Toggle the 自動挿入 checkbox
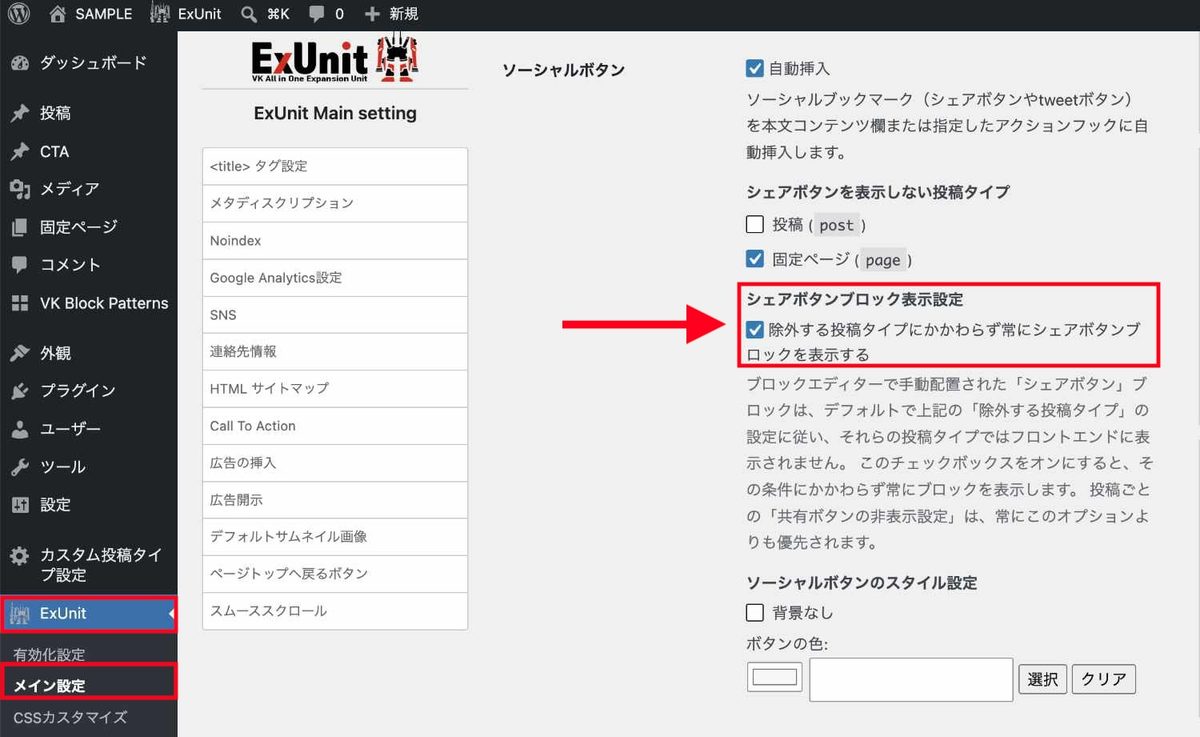Image resolution: width=1200 pixels, height=737 pixels. (x=755, y=69)
